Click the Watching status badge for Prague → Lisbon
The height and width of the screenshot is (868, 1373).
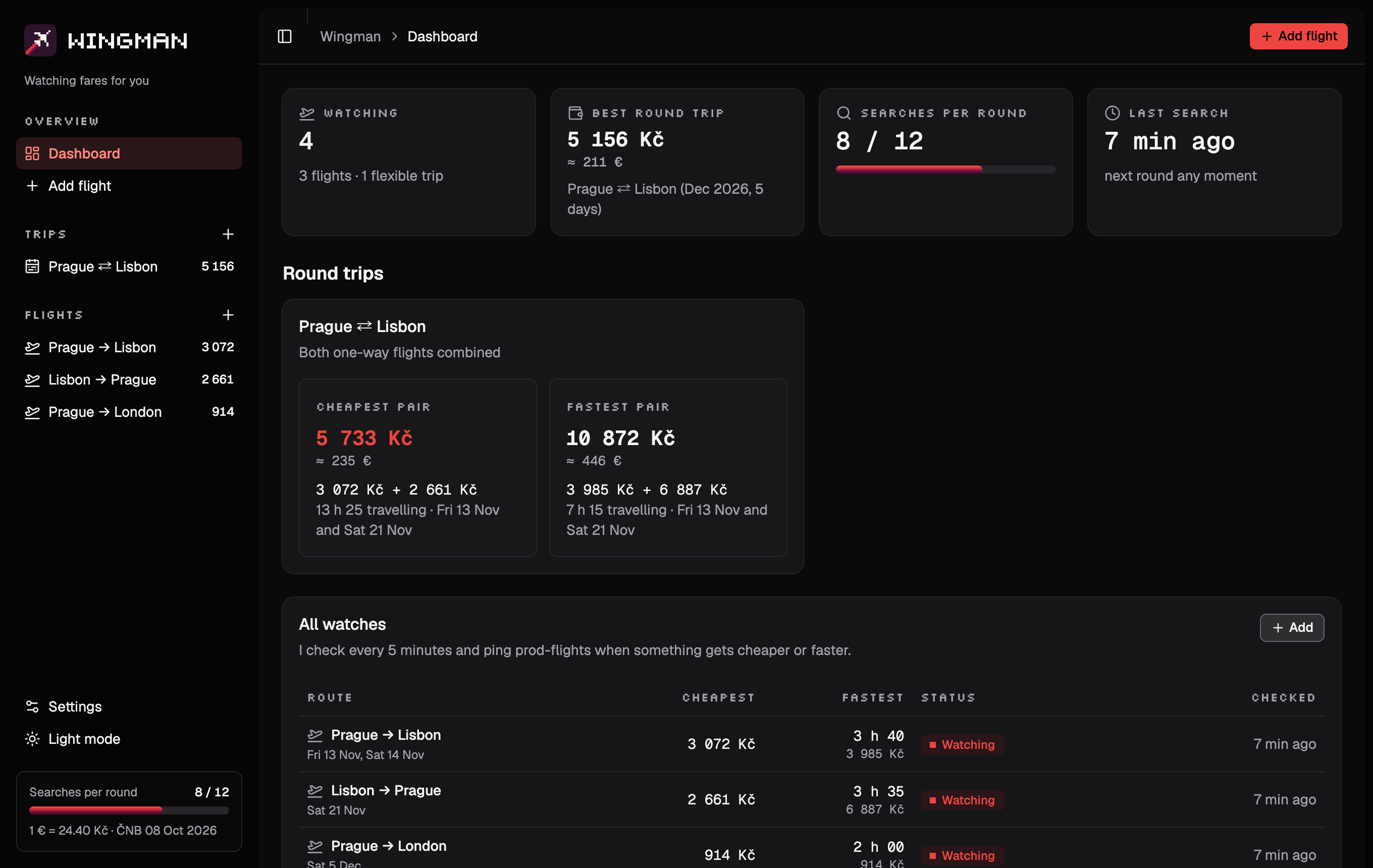coord(962,744)
